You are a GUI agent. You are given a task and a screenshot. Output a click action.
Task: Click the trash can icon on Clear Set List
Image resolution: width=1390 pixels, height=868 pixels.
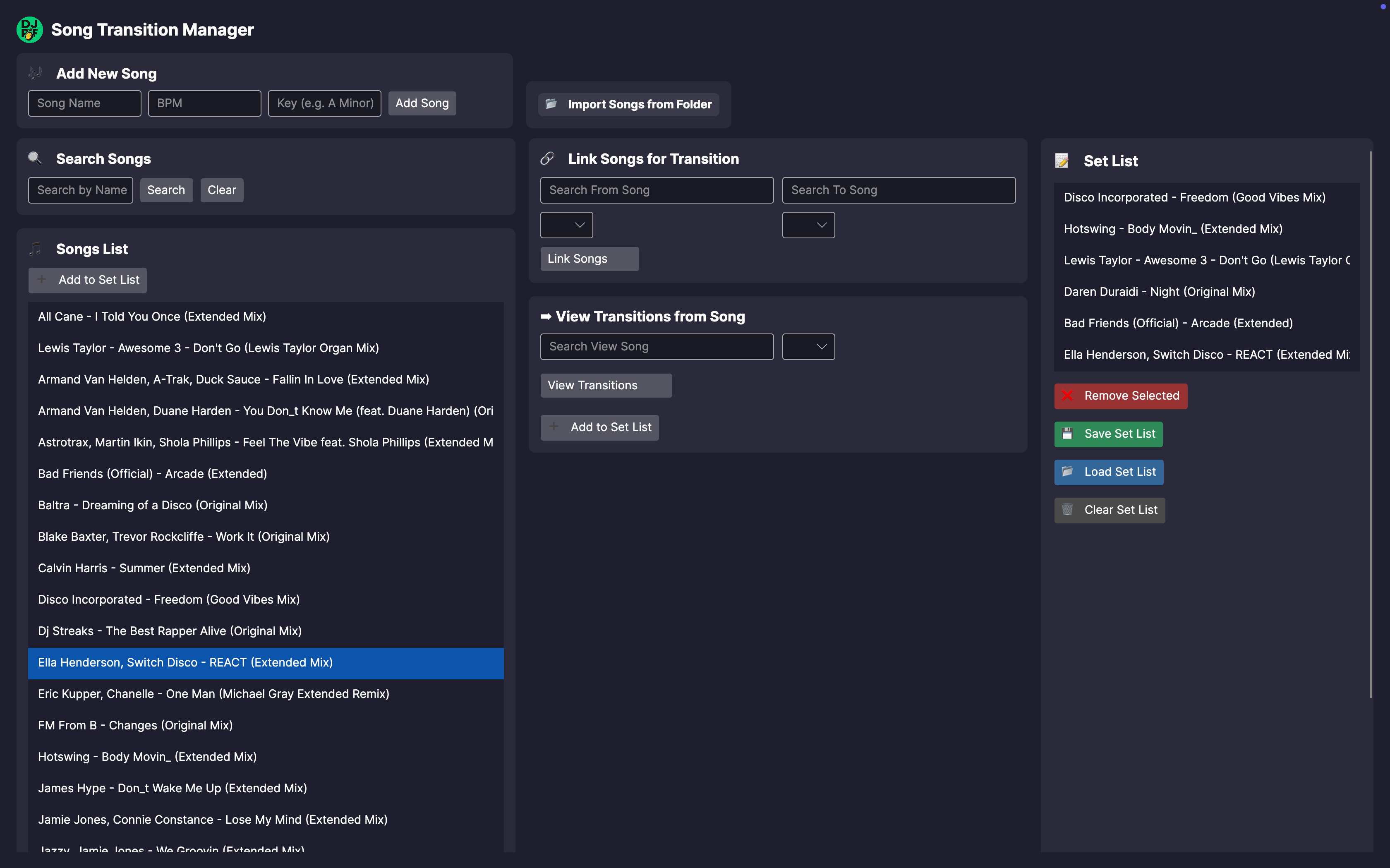(x=1067, y=510)
